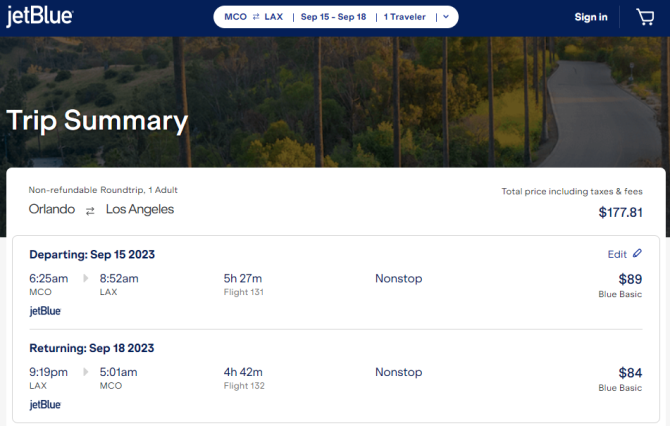The image size is (670, 426).
Task: Click Sign in
Action: point(591,17)
